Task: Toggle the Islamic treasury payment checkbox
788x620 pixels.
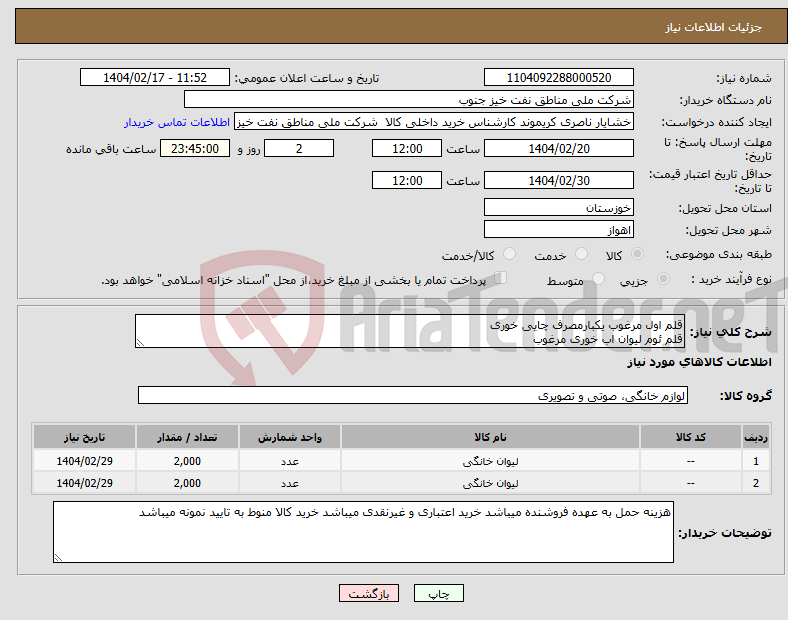Action: tap(501, 278)
